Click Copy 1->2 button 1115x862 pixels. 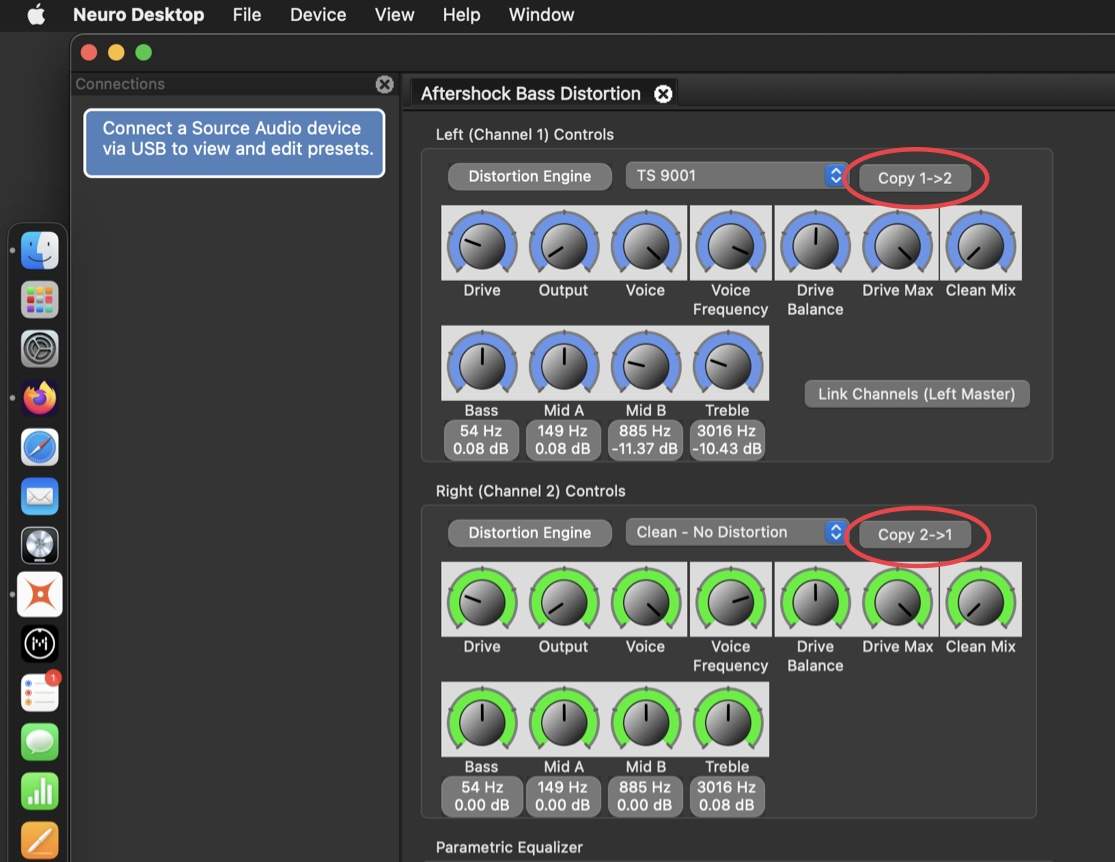tap(914, 178)
